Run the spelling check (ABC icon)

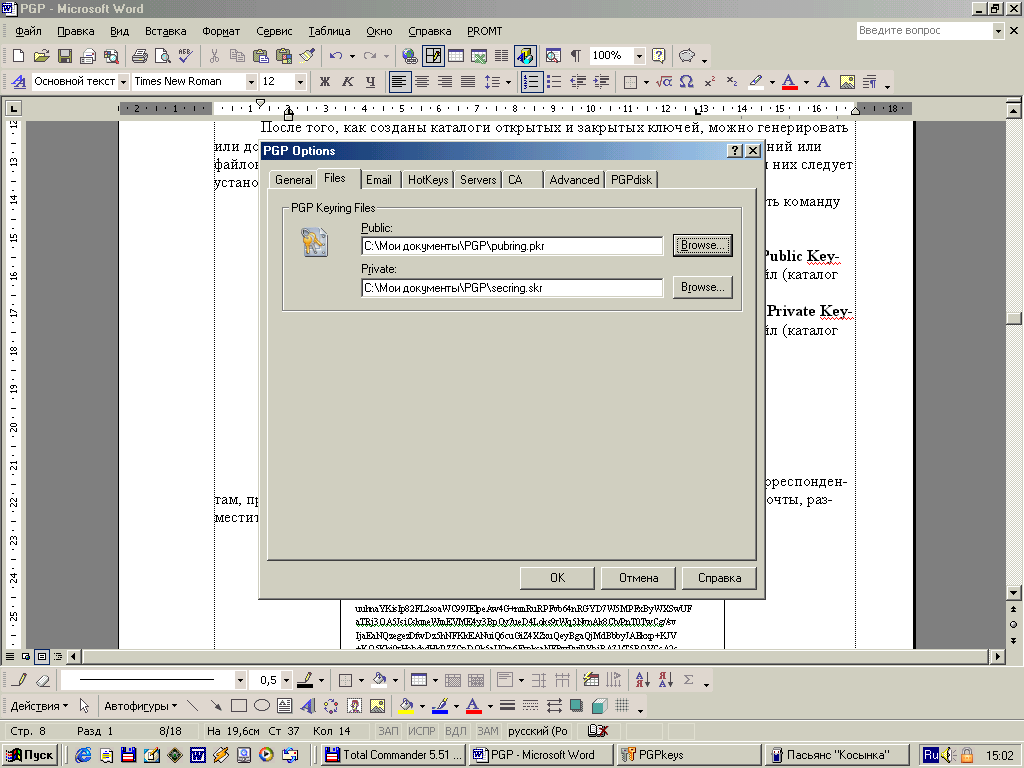click(185, 56)
